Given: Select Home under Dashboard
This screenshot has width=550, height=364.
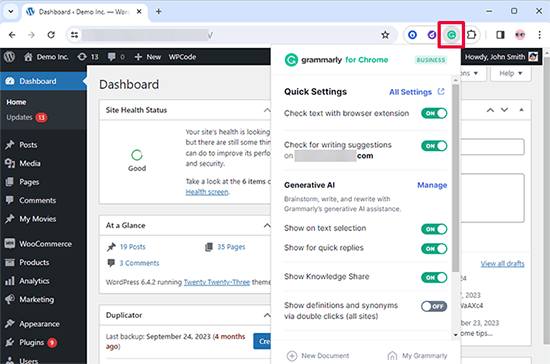Looking at the screenshot, I should (16, 102).
